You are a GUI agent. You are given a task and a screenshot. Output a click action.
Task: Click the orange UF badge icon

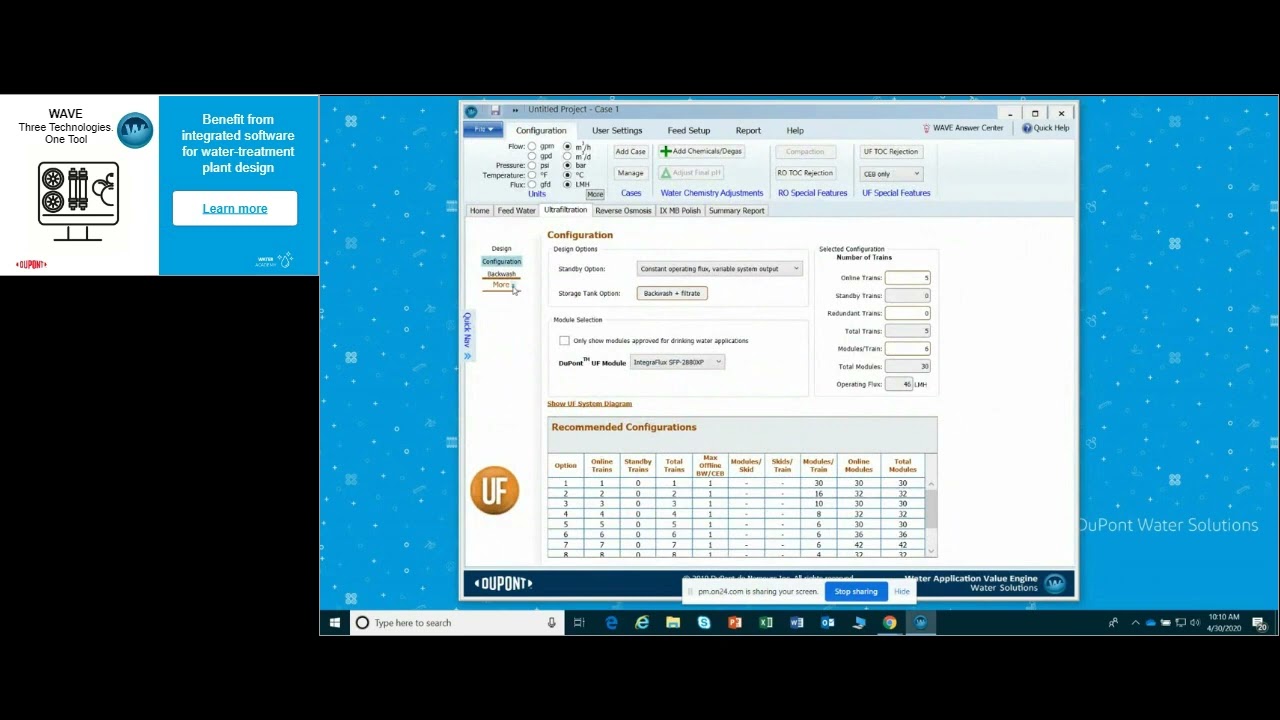[495, 490]
